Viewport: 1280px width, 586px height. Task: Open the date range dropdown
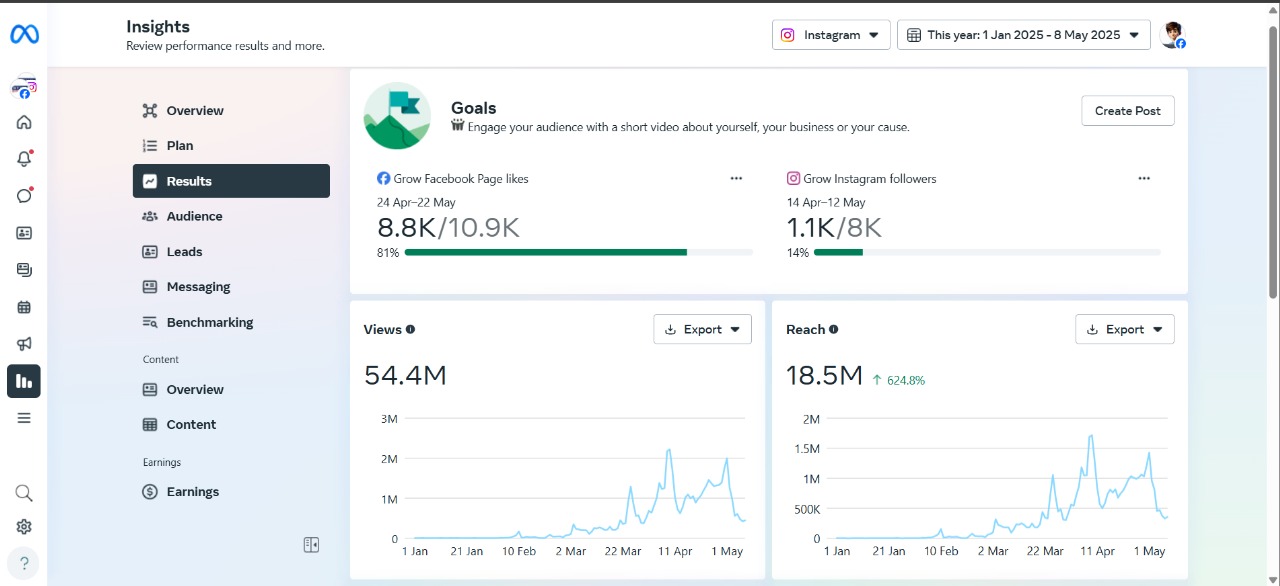(1023, 35)
